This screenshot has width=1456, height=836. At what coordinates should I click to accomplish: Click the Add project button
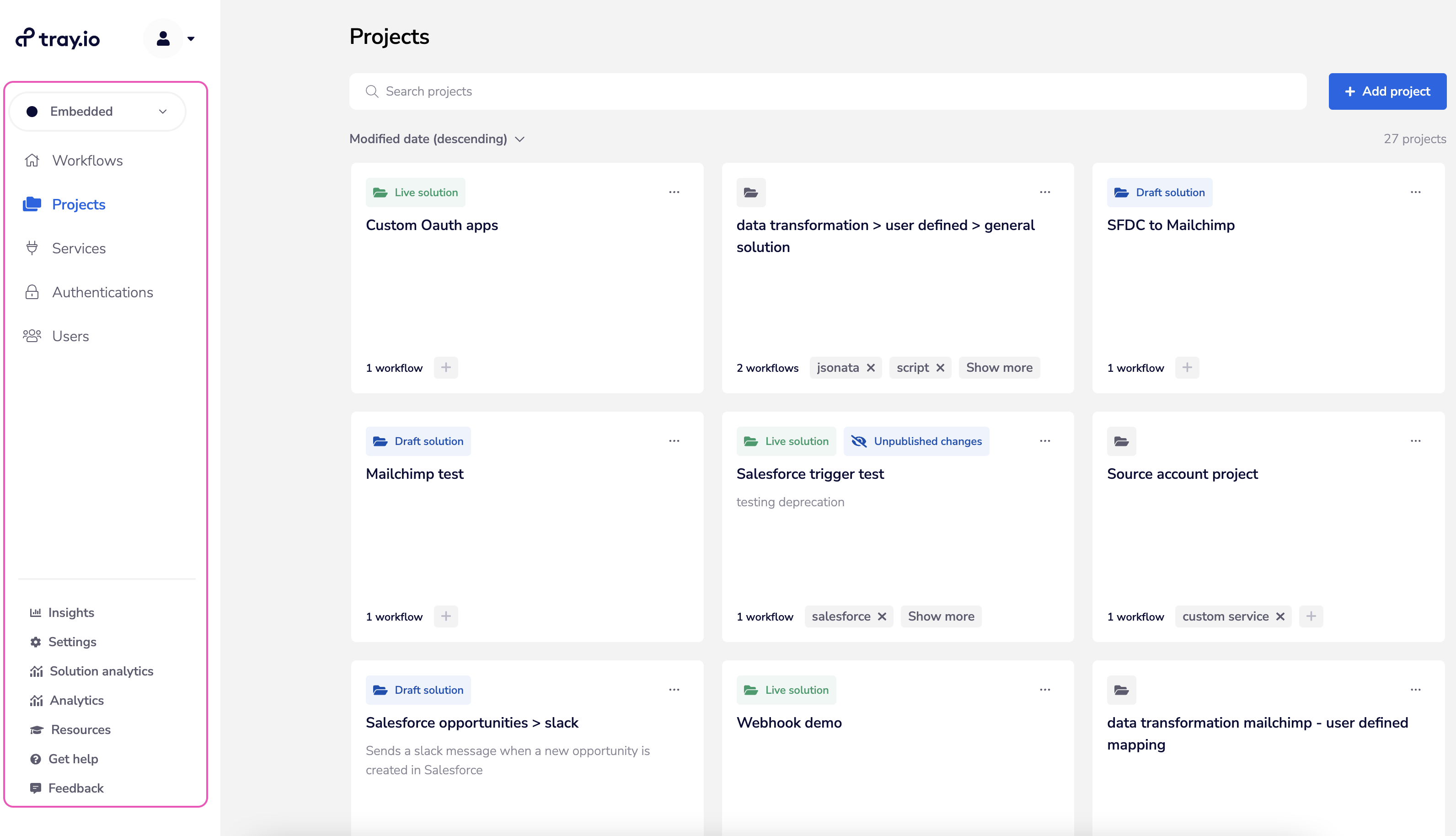(1387, 91)
